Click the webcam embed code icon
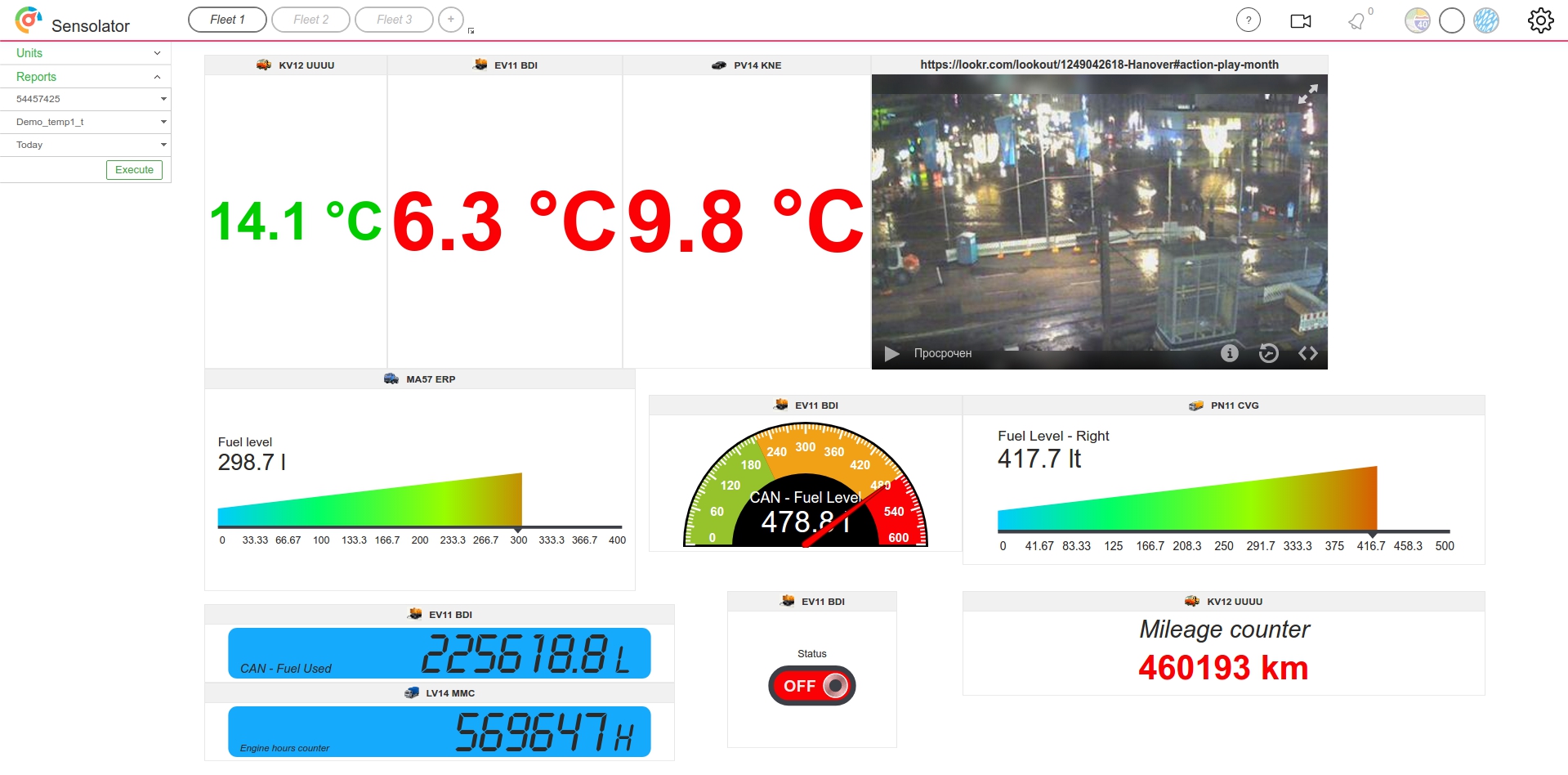1568x775 pixels. coord(1307,353)
